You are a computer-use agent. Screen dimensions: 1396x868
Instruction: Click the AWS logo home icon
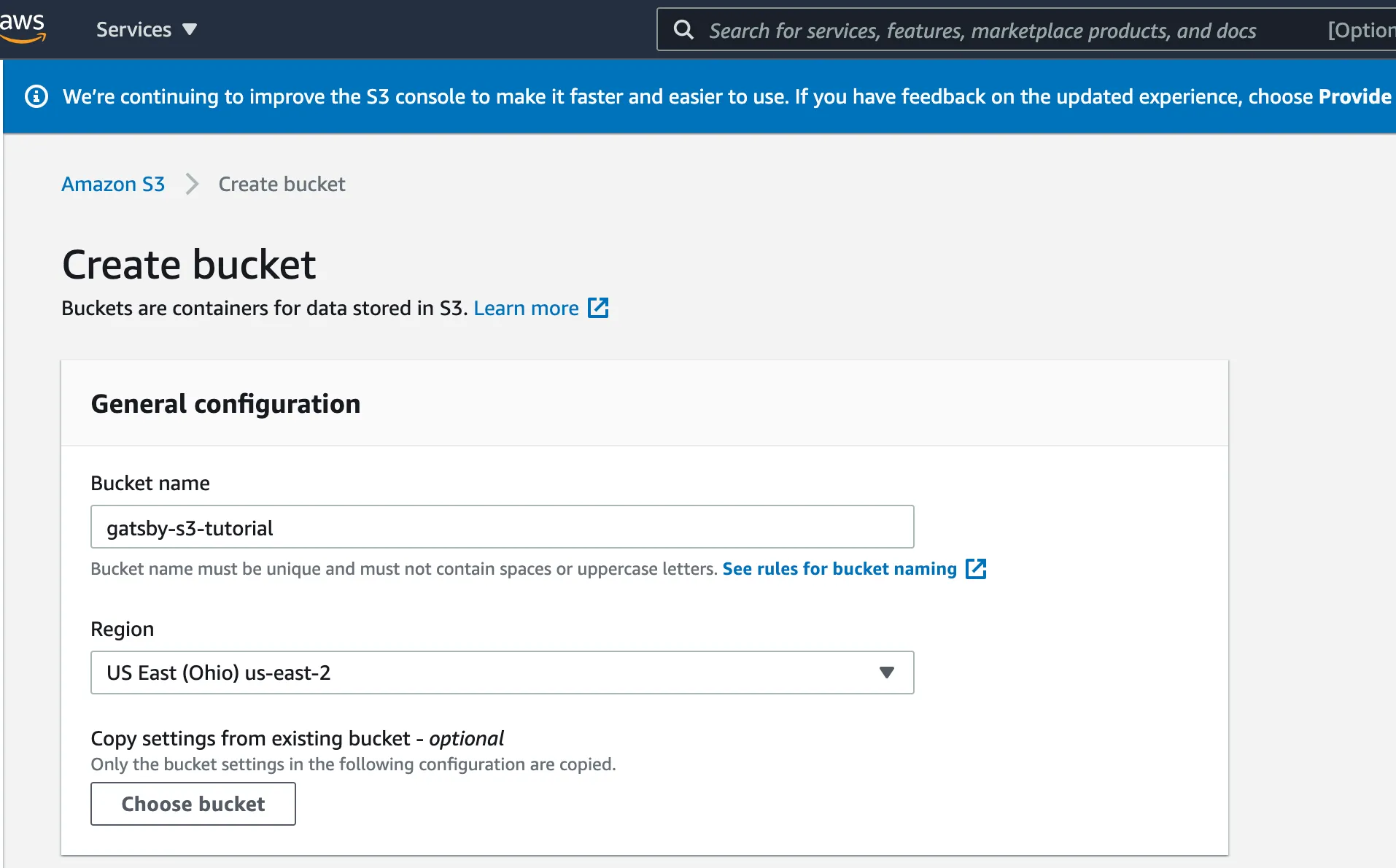tap(22, 28)
